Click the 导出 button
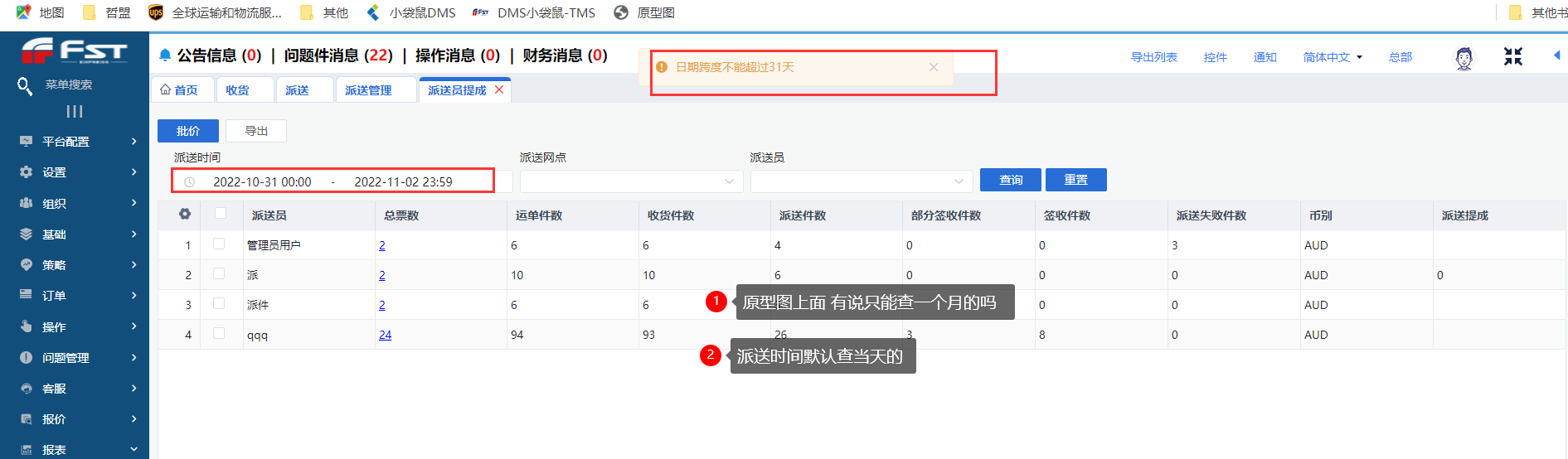The image size is (1568, 459). pyautogui.click(x=256, y=131)
